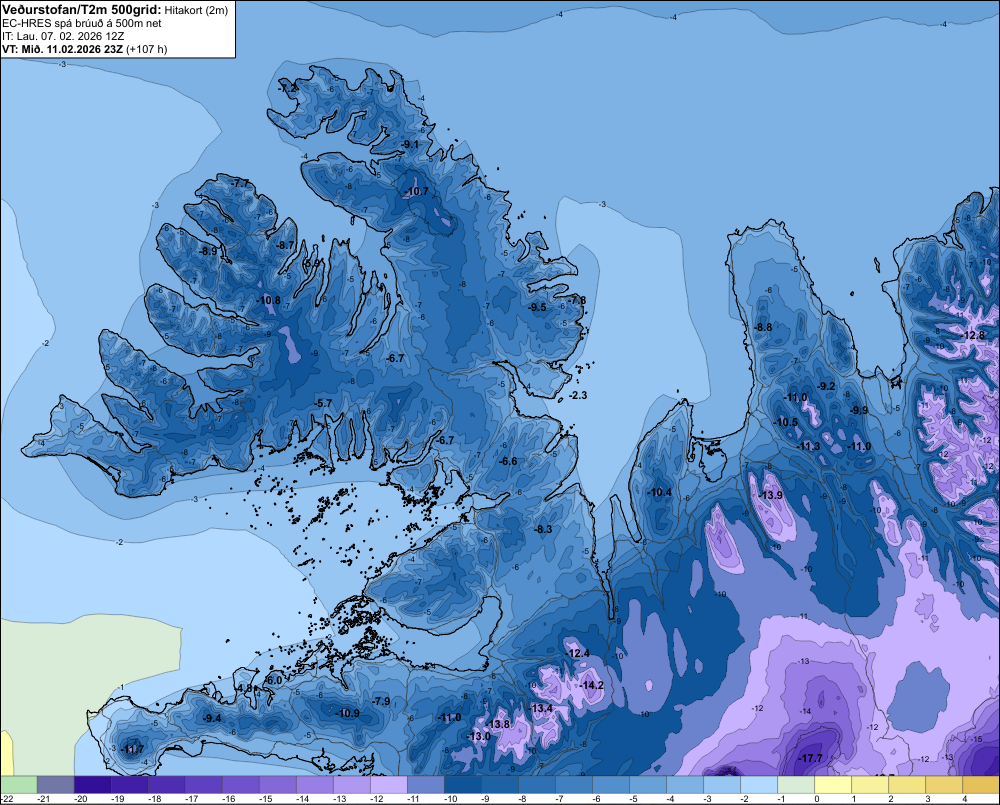Click the -11.7 temperature label
Viewport: 1000px width, 805px height.
[132, 750]
